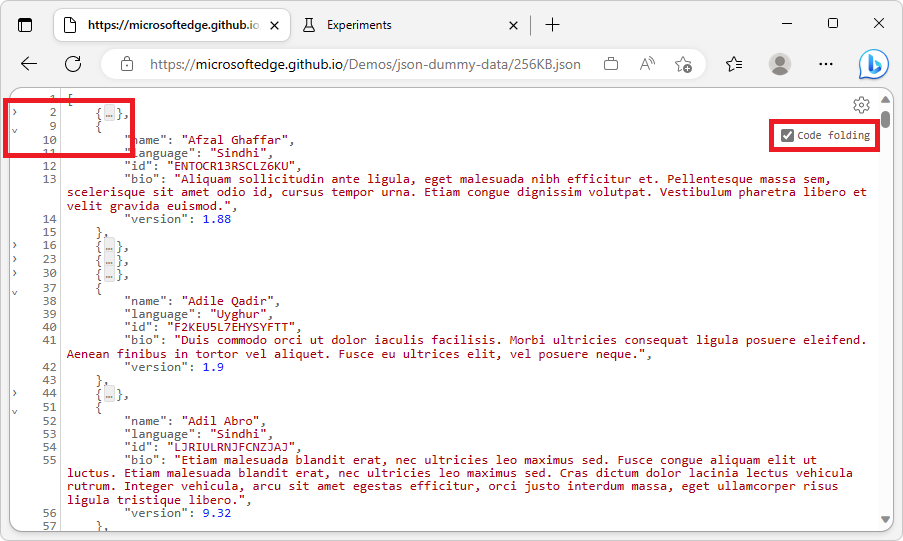
Task: Click the id value "F2KEU5L7EHYSYFTT"
Action: (x=231, y=327)
